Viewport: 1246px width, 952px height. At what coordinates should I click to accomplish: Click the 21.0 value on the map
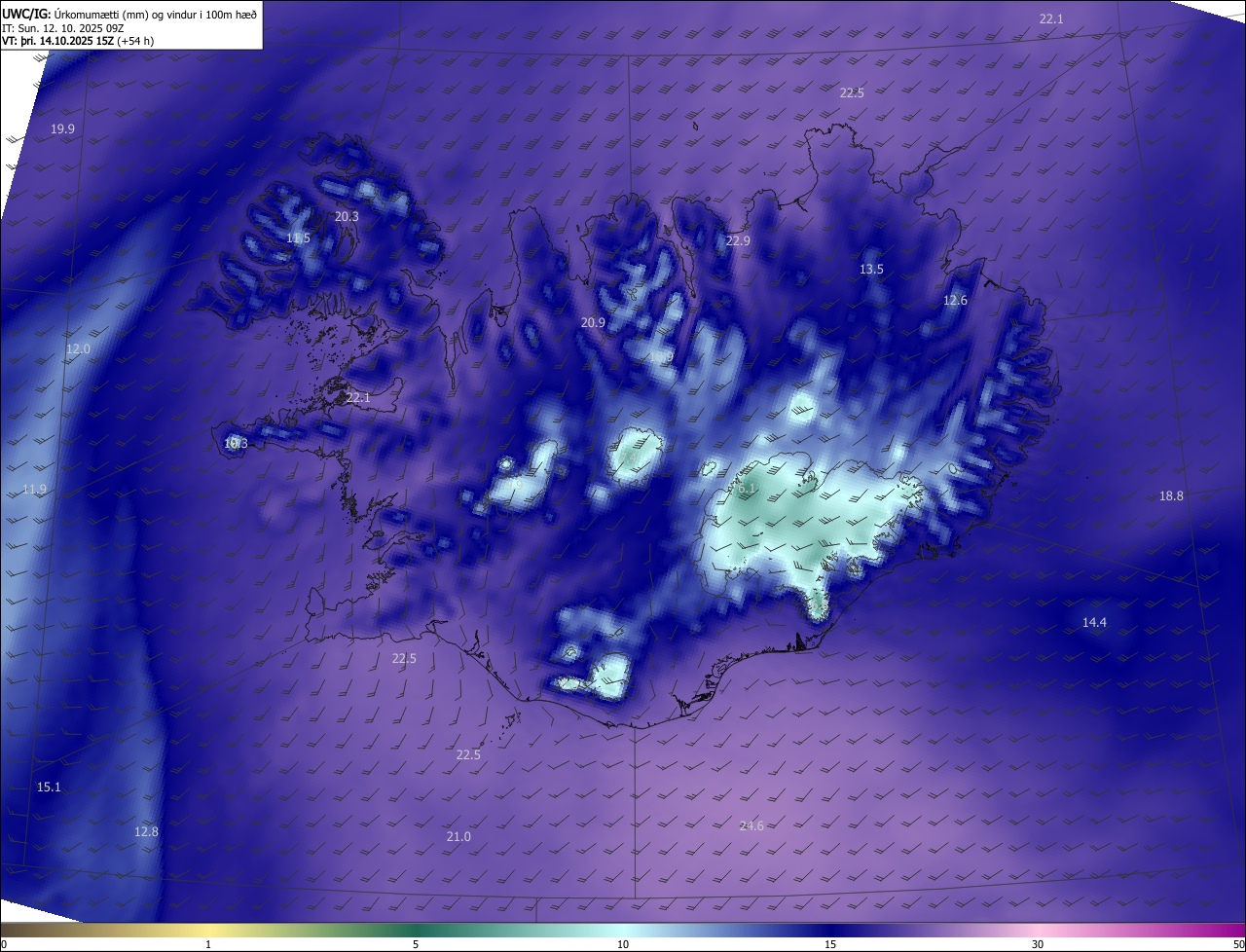[x=458, y=836]
